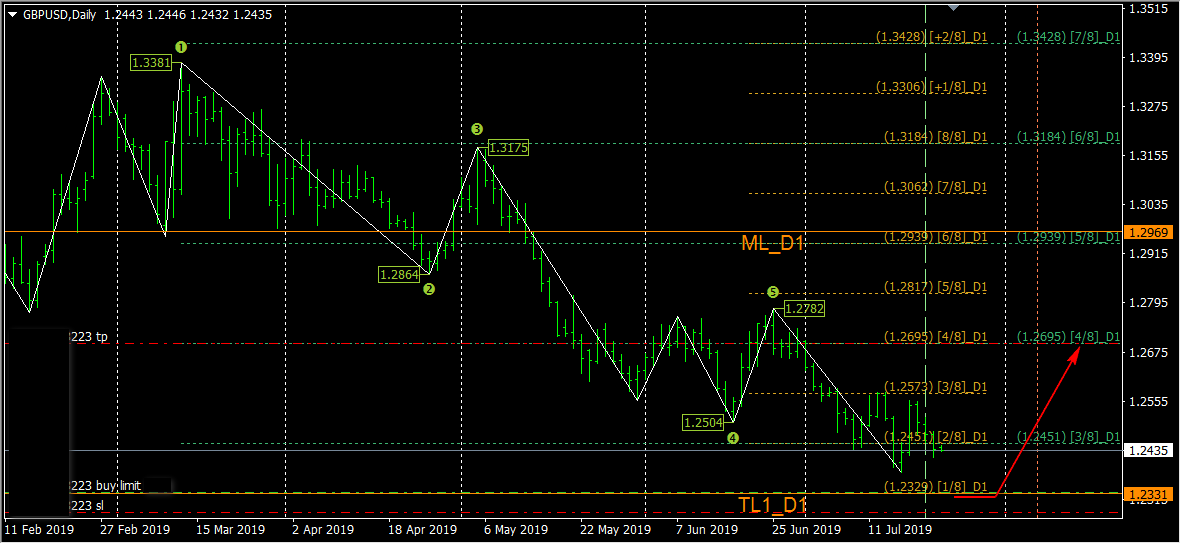This screenshot has width=1181, height=544.
Task: Select the wave 5 circle marker
Action: [773, 292]
